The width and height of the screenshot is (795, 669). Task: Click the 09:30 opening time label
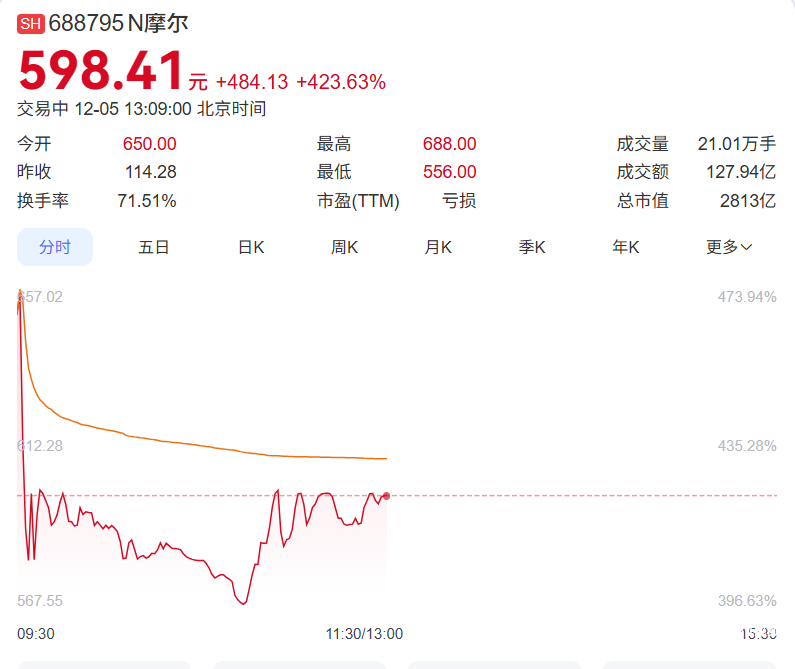click(36, 633)
